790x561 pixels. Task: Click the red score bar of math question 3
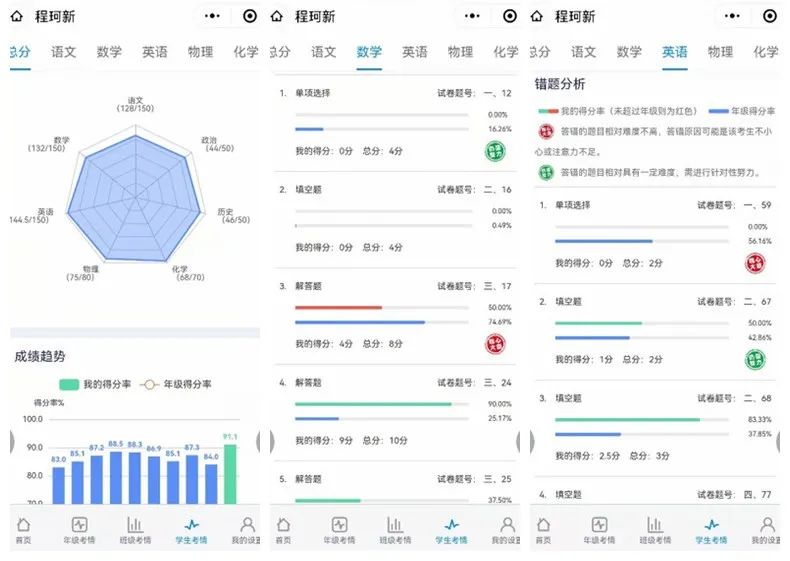pyautogui.click(x=339, y=307)
